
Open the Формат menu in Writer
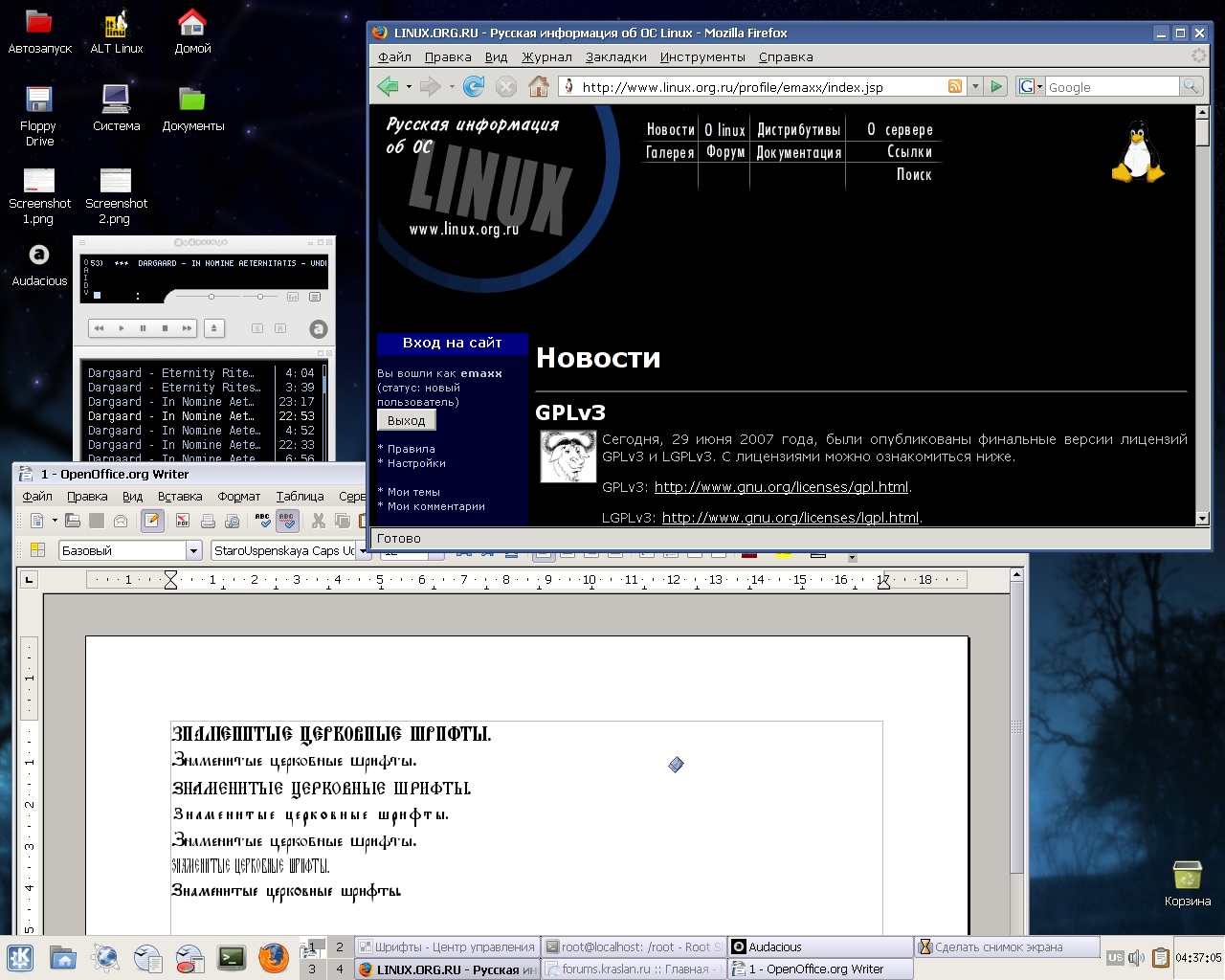[x=238, y=497]
